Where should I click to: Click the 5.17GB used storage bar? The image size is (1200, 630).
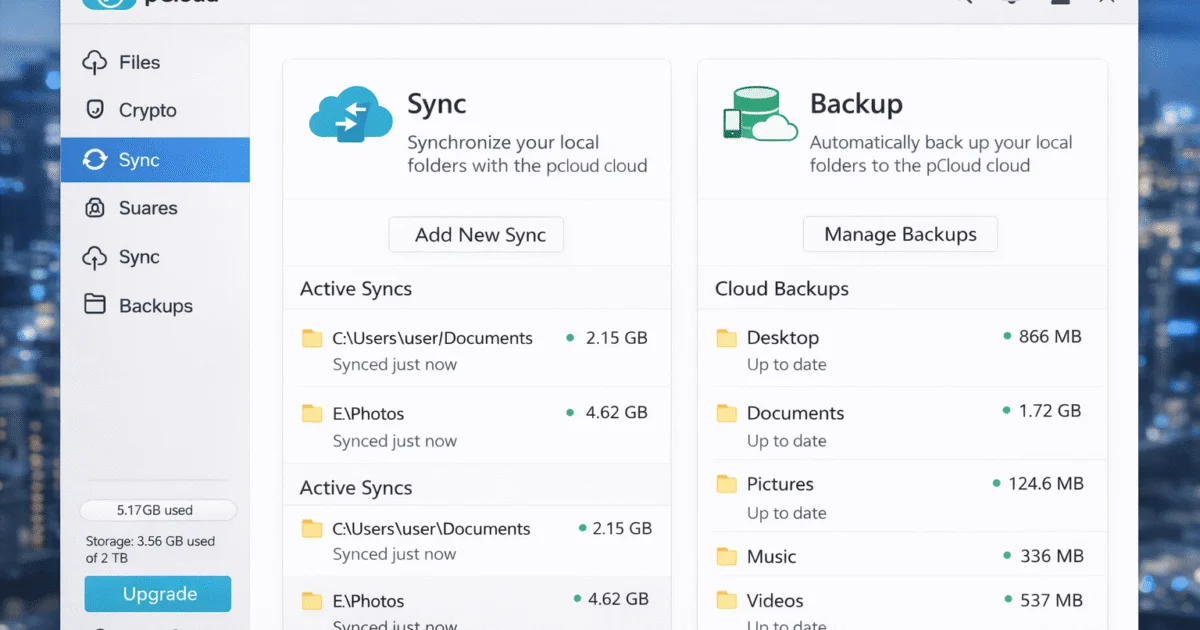pyautogui.click(x=158, y=510)
